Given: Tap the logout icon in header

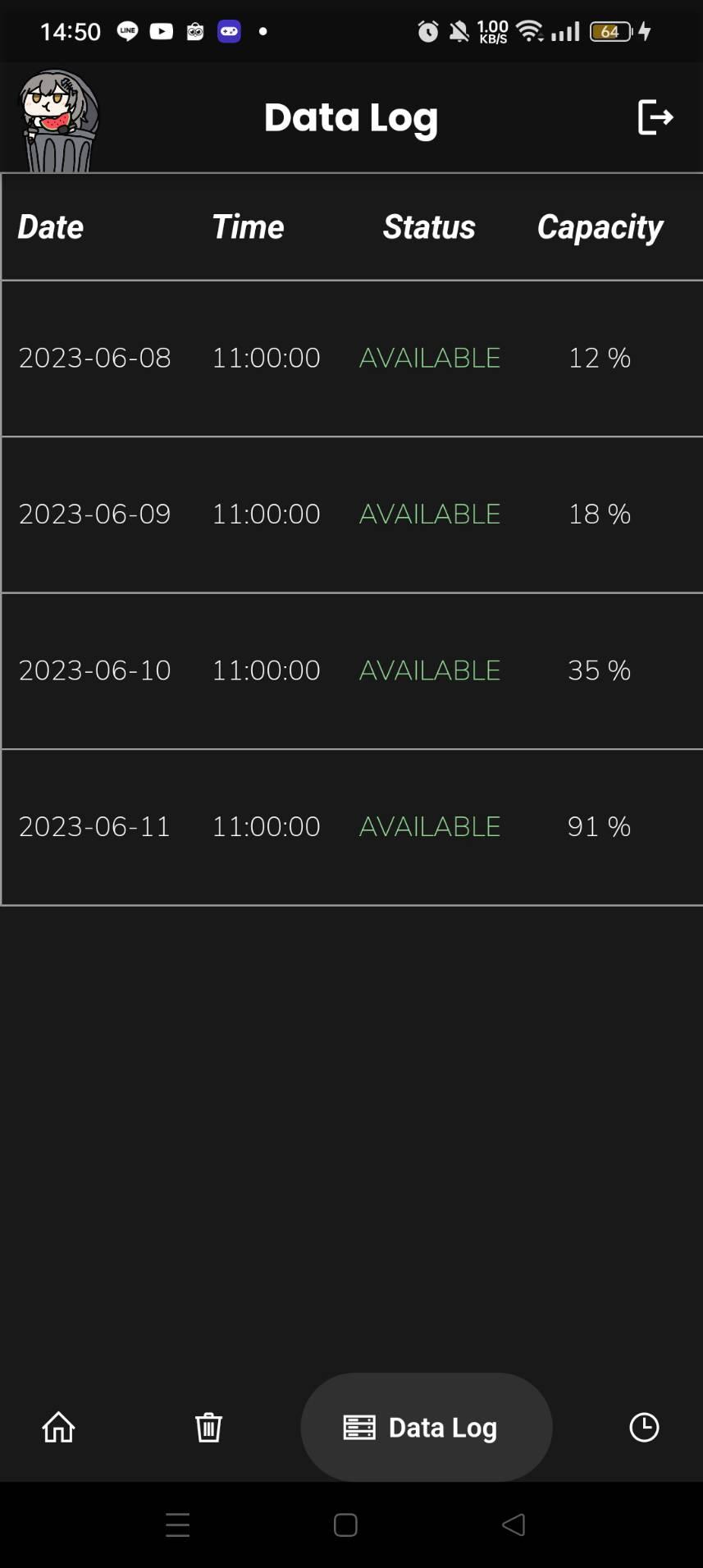Looking at the screenshot, I should point(655,117).
